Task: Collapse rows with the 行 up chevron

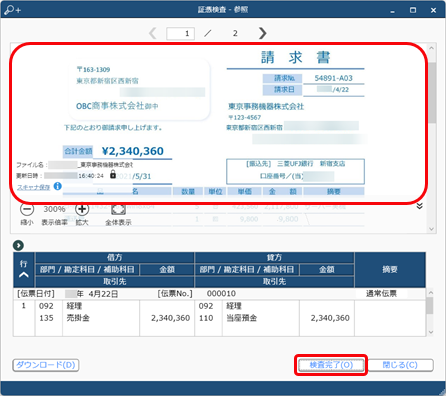Action: (x=23, y=275)
